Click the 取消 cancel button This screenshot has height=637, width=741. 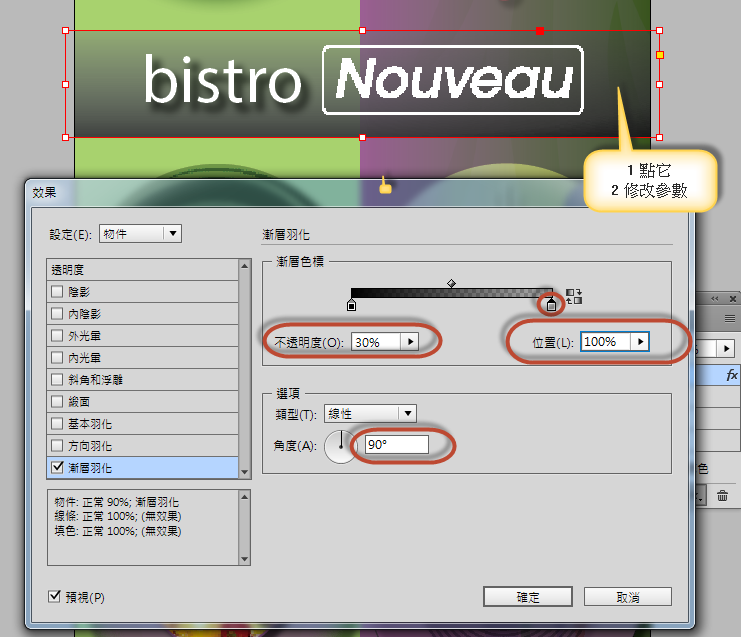[628, 597]
